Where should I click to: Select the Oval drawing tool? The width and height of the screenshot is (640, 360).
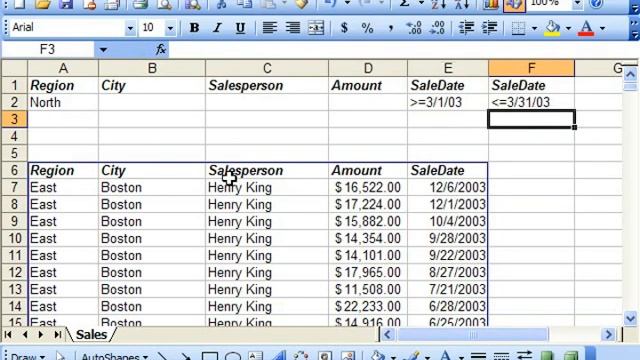(x=233, y=356)
